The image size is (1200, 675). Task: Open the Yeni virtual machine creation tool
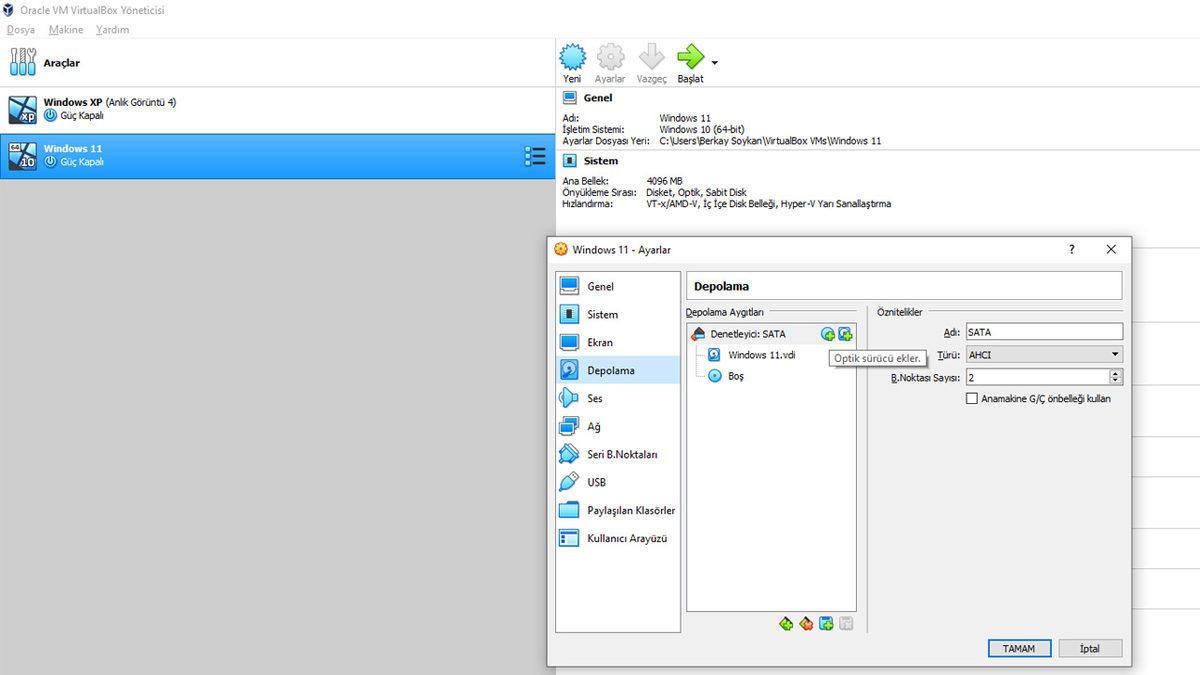(x=572, y=60)
